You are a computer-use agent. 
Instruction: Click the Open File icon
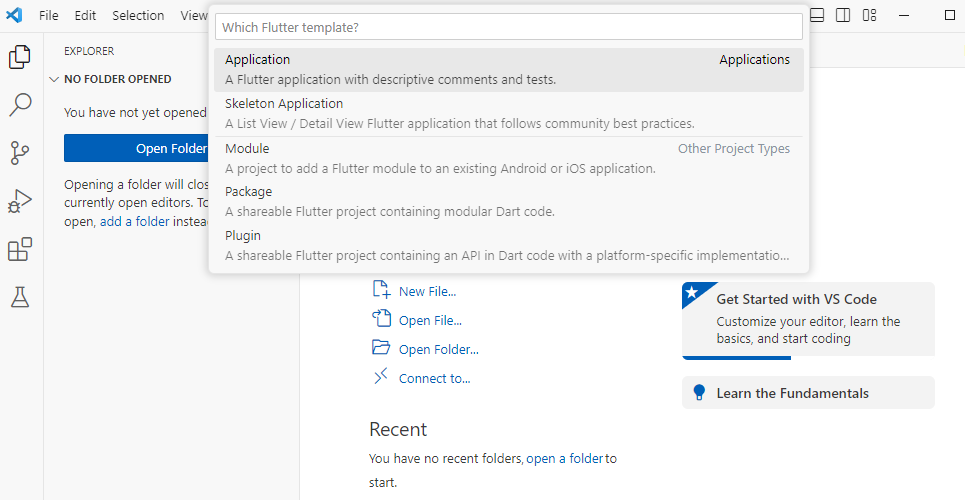pyautogui.click(x=381, y=318)
